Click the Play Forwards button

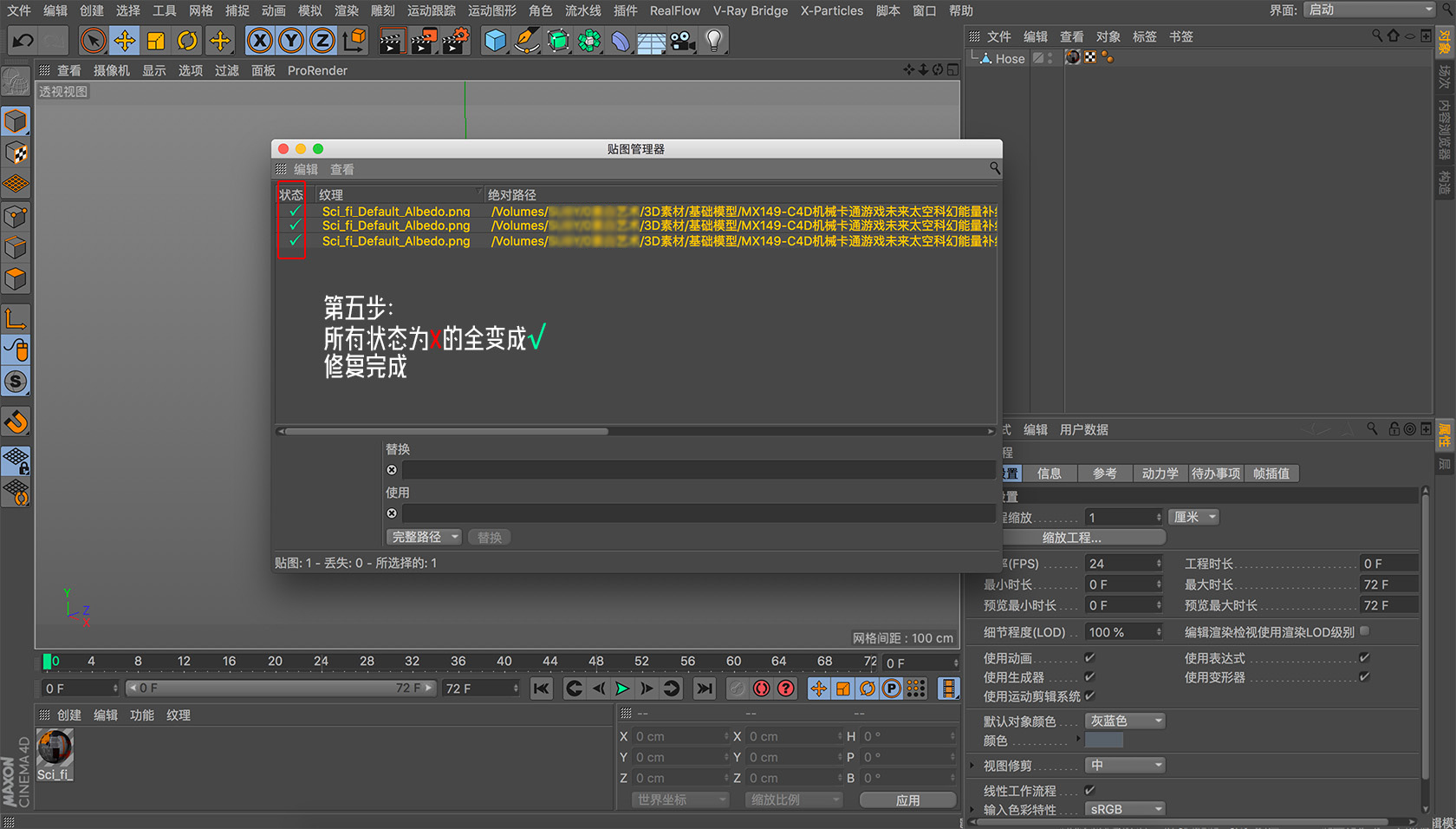point(622,689)
